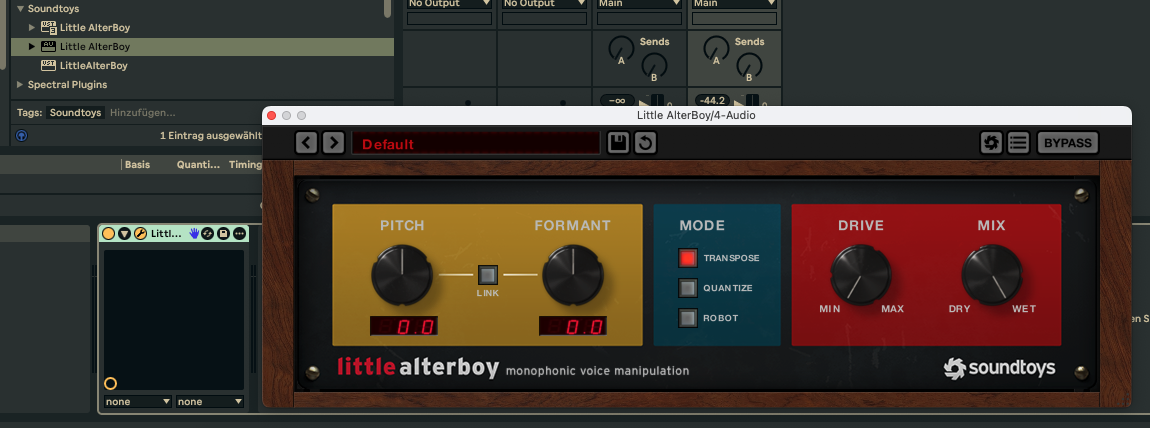Click the Quanti... column header
1150x428 pixels.
198,165
